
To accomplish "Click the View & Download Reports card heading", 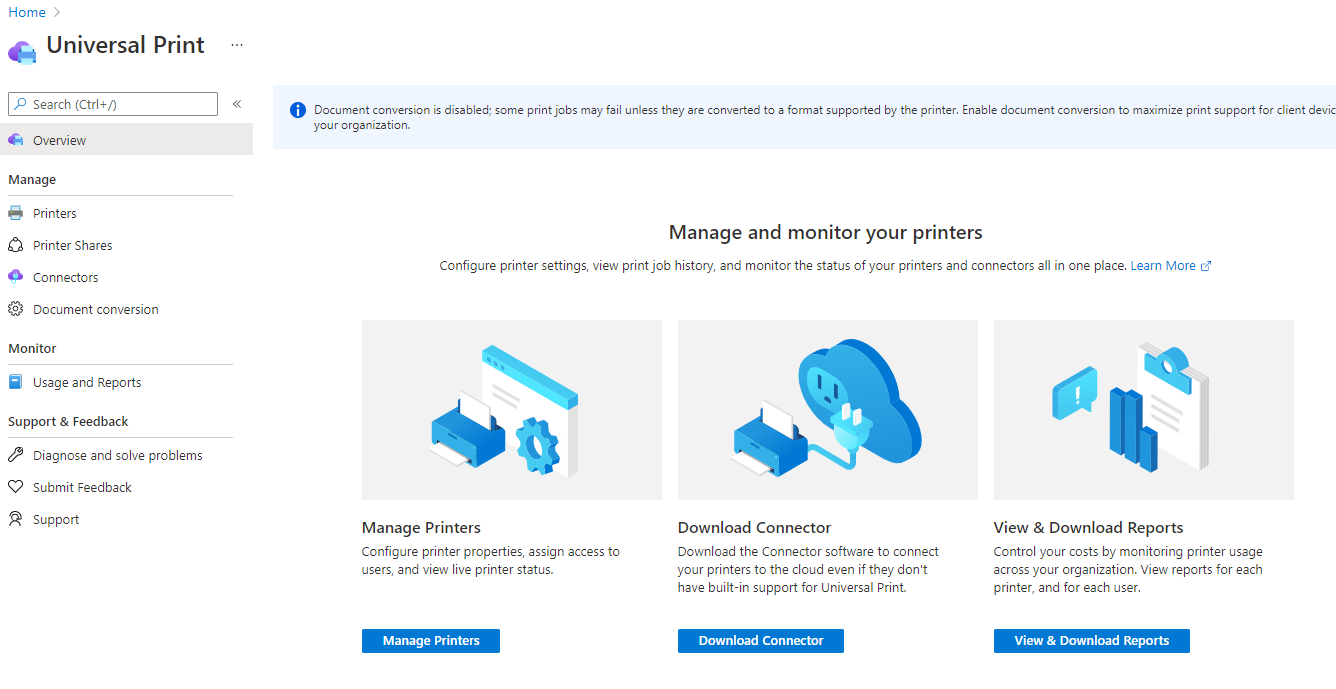I will (x=1089, y=528).
